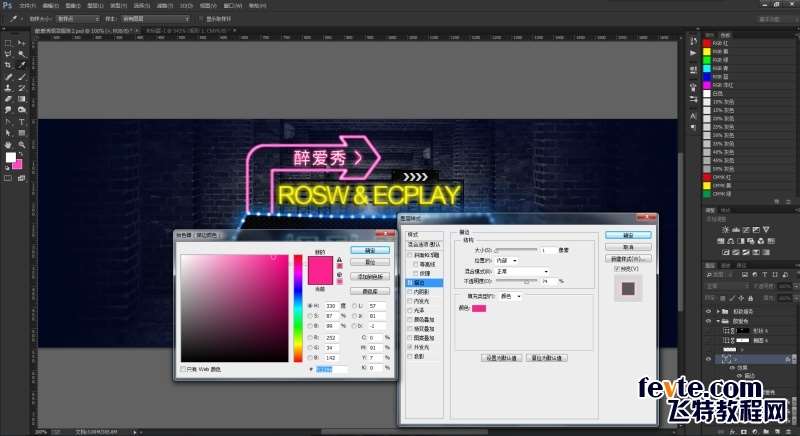The width and height of the screenshot is (800, 436).
Task: Select the L lightness radio button
Action: pos(355,306)
